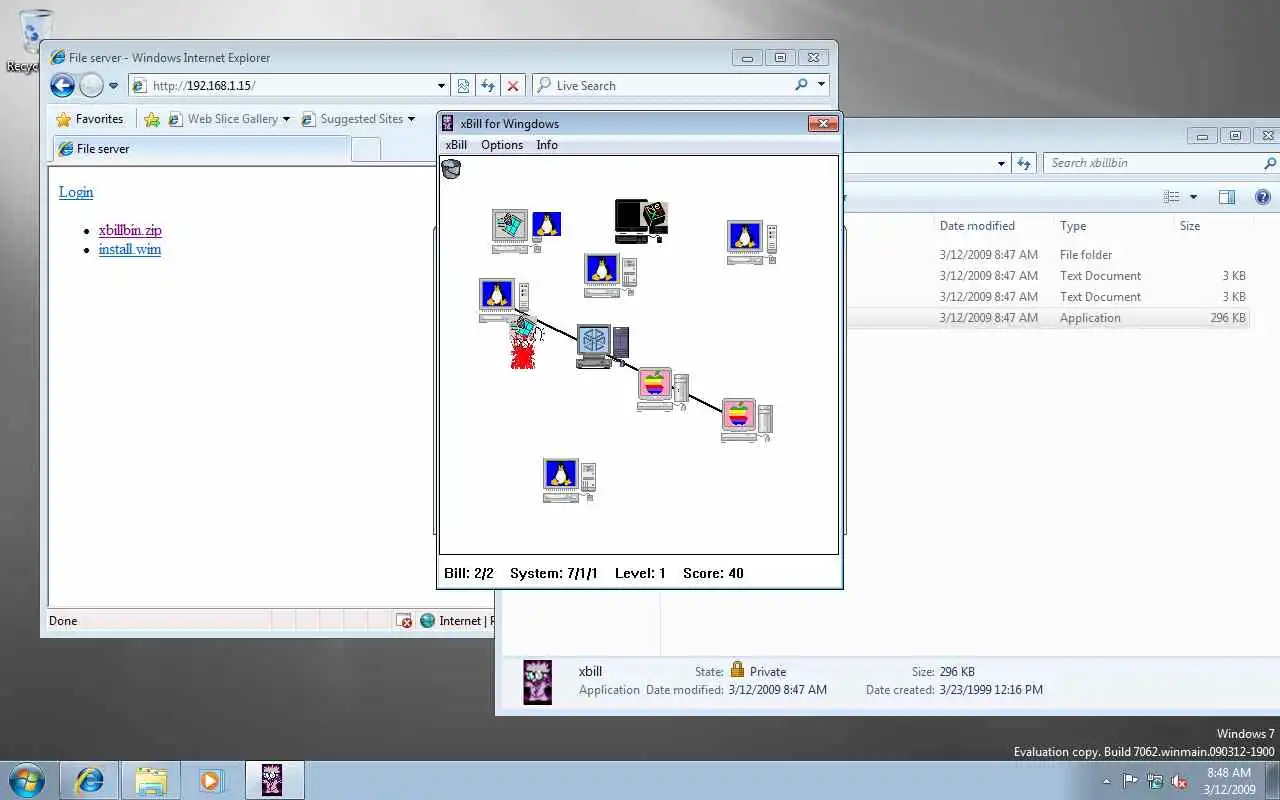Open the Options menu in xBill
Viewport: 1280px width, 800px height.
pyautogui.click(x=502, y=145)
